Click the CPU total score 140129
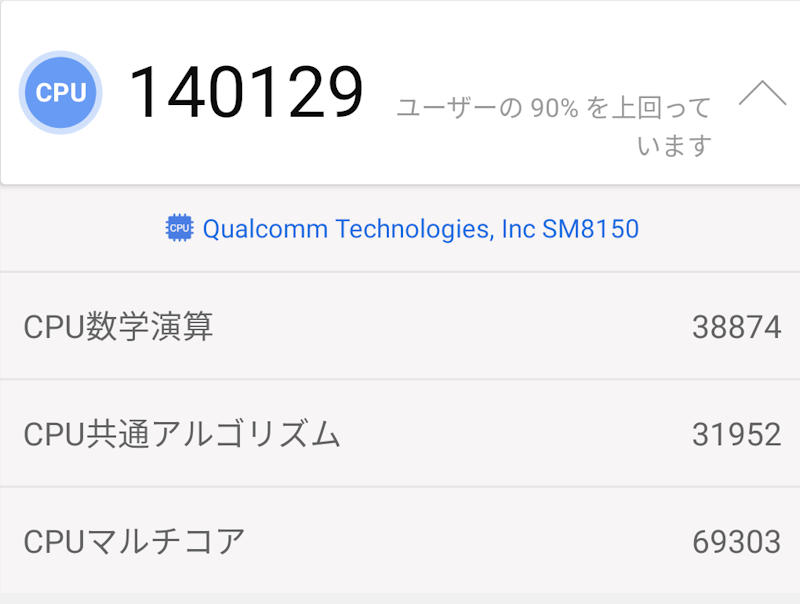Viewport: 800px width, 604px height. [x=246, y=93]
